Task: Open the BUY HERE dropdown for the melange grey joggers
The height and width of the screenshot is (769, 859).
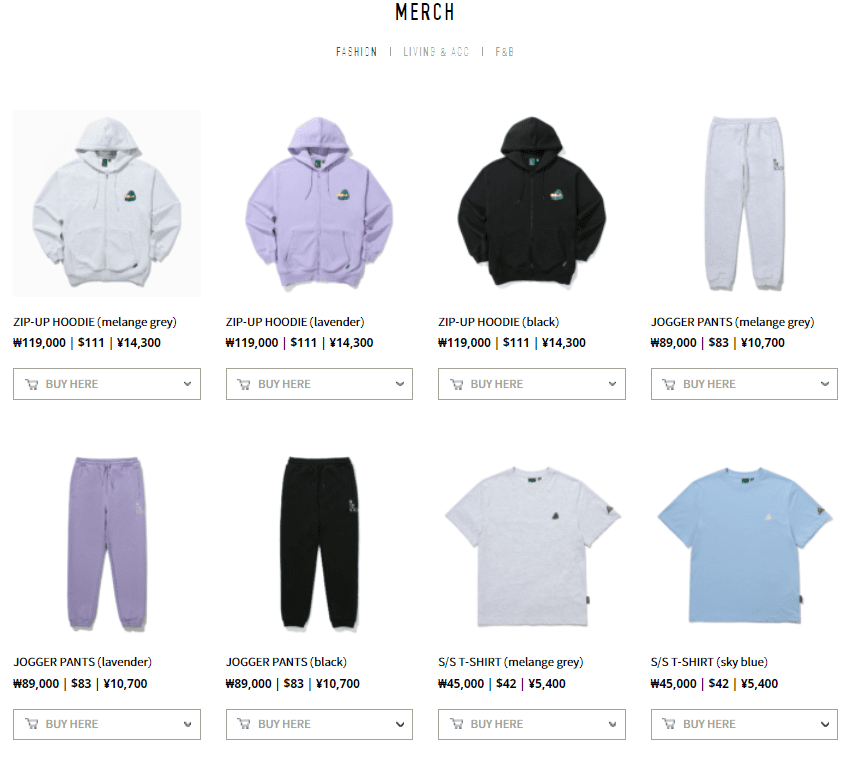Action: click(x=745, y=384)
